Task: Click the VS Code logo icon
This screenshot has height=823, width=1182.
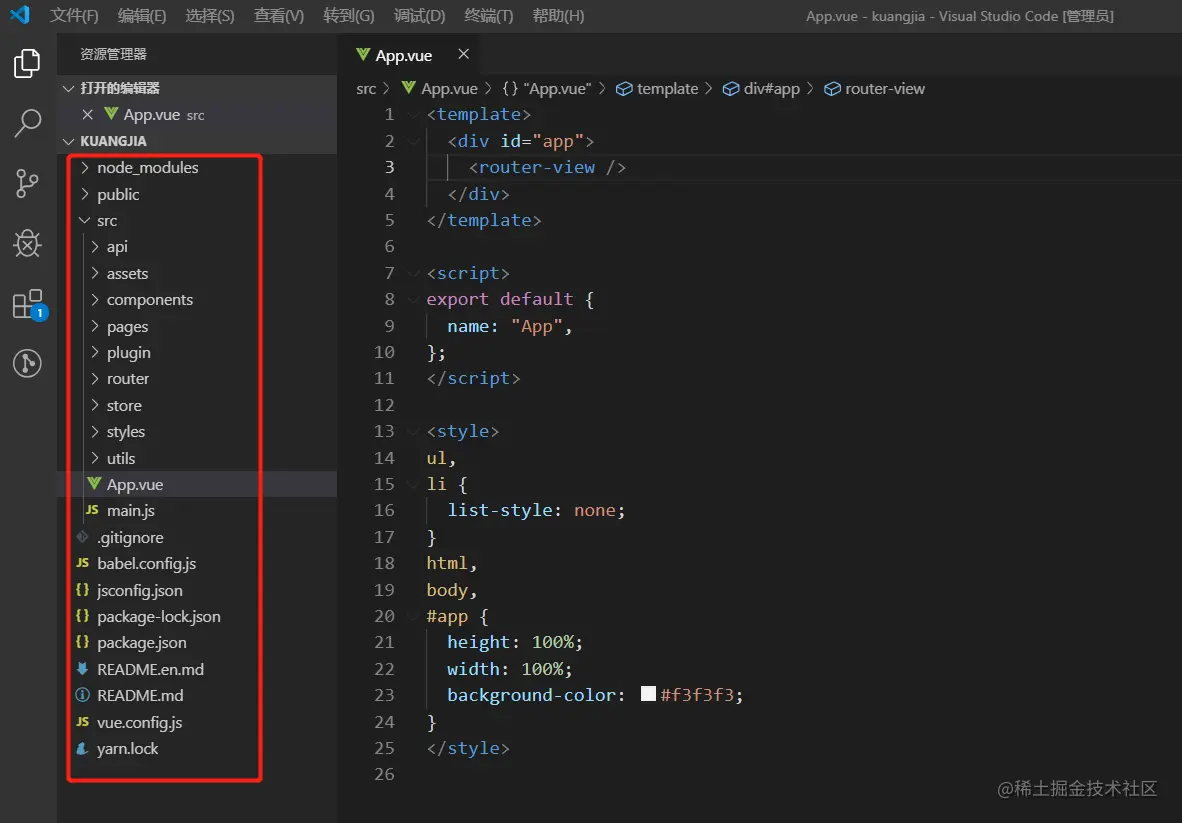Action: coord(20,14)
